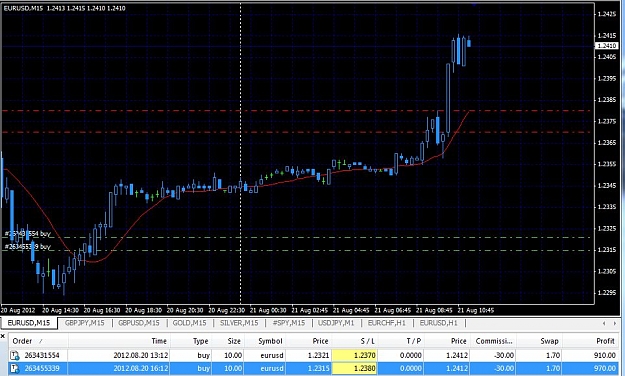Click the order icon for order 263455339
The height and width of the screenshot is (376, 625).
15,368
